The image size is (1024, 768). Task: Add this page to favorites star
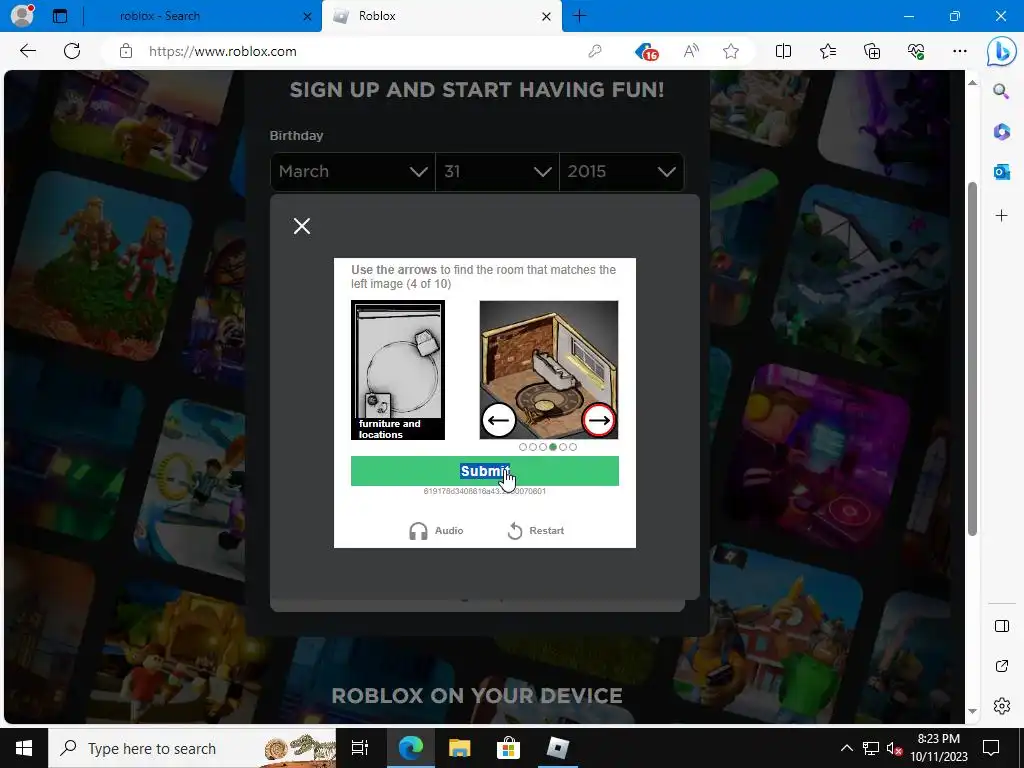click(731, 51)
